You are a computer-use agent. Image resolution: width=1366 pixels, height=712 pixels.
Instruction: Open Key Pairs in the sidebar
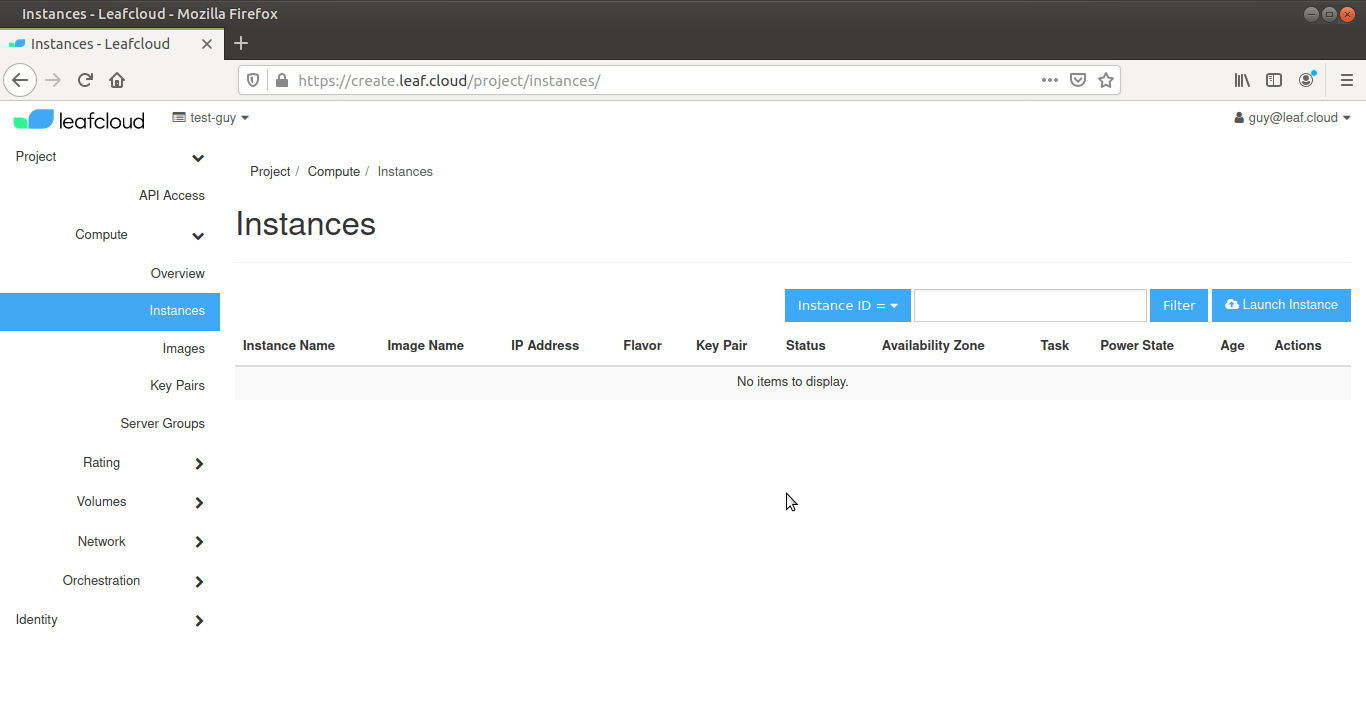pyautogui.click(x=177, y=386)
